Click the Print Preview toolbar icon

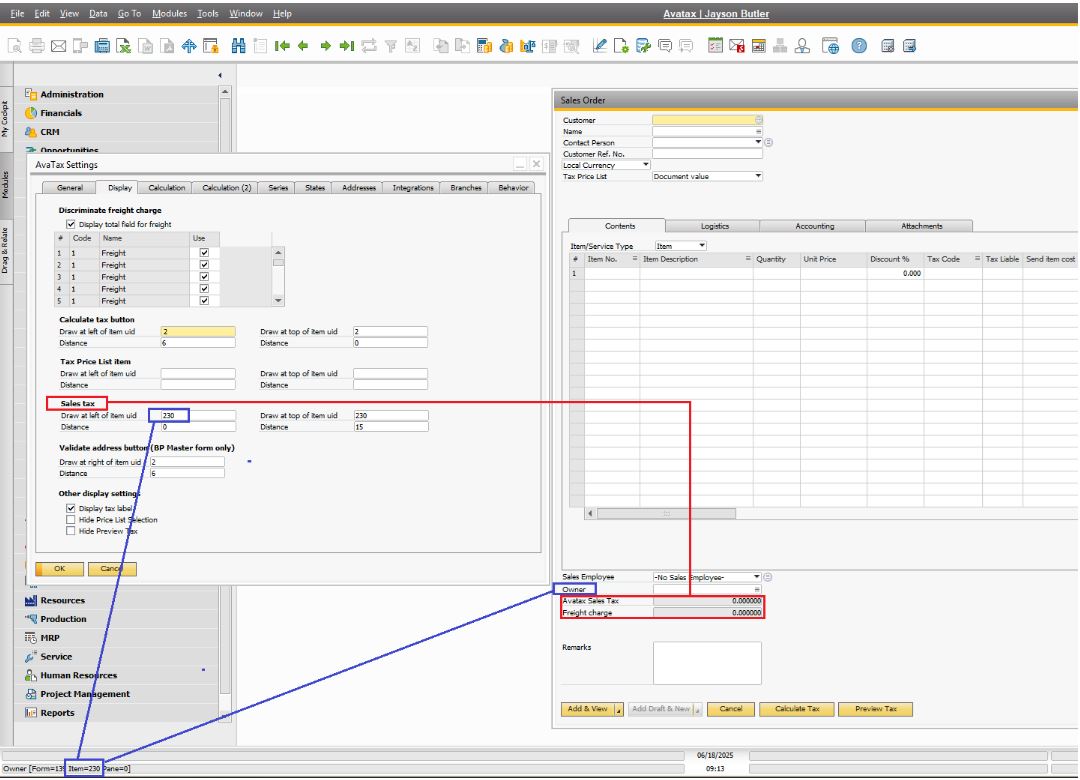[x=14, y=46]
